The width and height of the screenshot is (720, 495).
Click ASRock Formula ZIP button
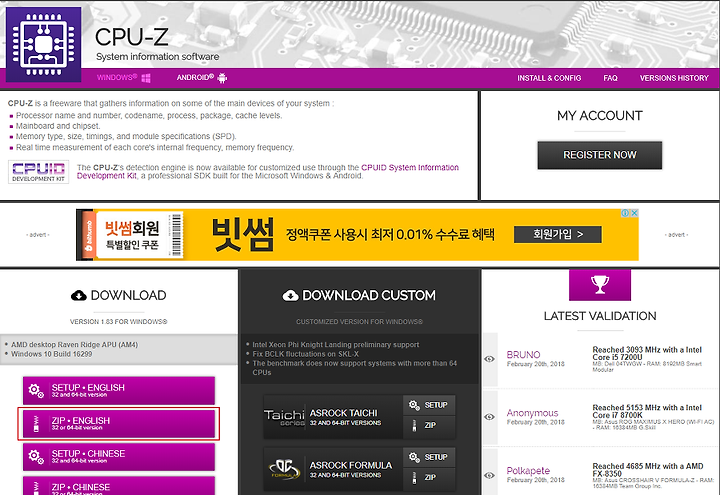429,478
